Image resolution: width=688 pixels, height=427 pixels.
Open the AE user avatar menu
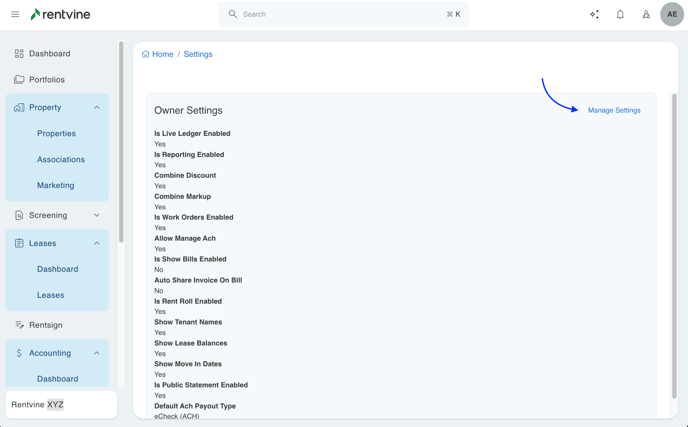click(x=672, y=15)
